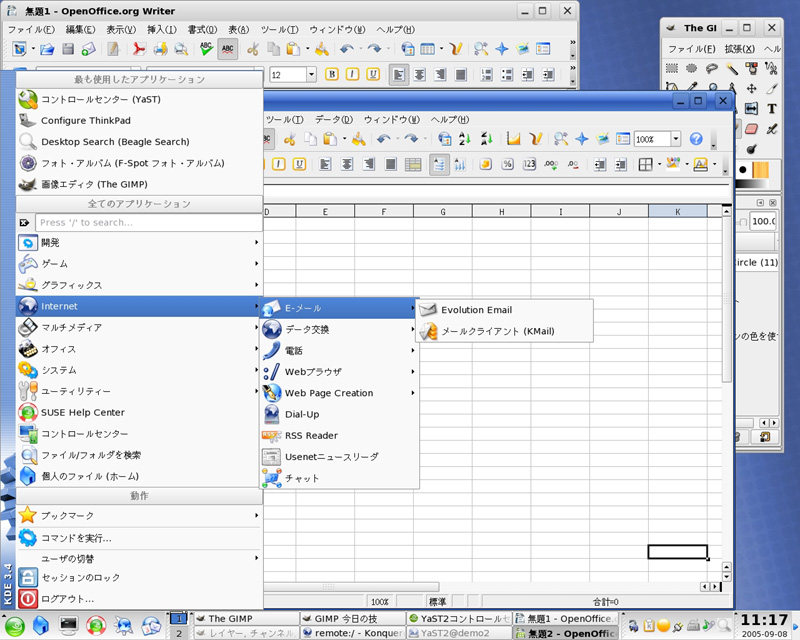
Task: Switch to virtual desktop 2 in pager
Action: pos(179,633)
